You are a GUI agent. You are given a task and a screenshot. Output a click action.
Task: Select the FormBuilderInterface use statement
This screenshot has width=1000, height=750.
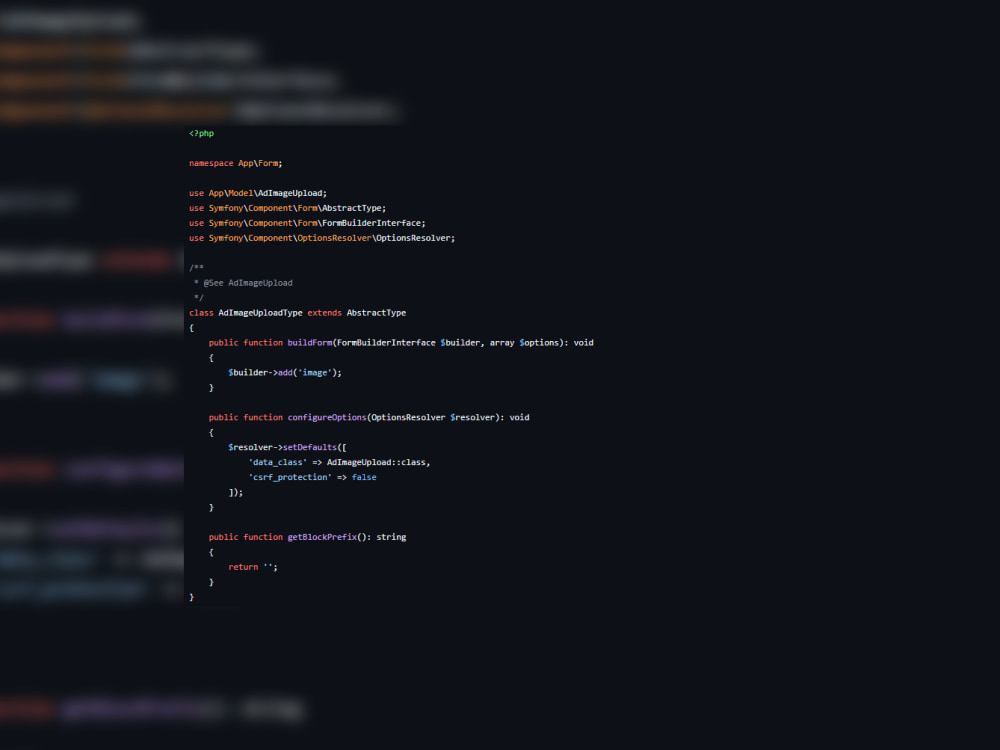pos(307,223)
